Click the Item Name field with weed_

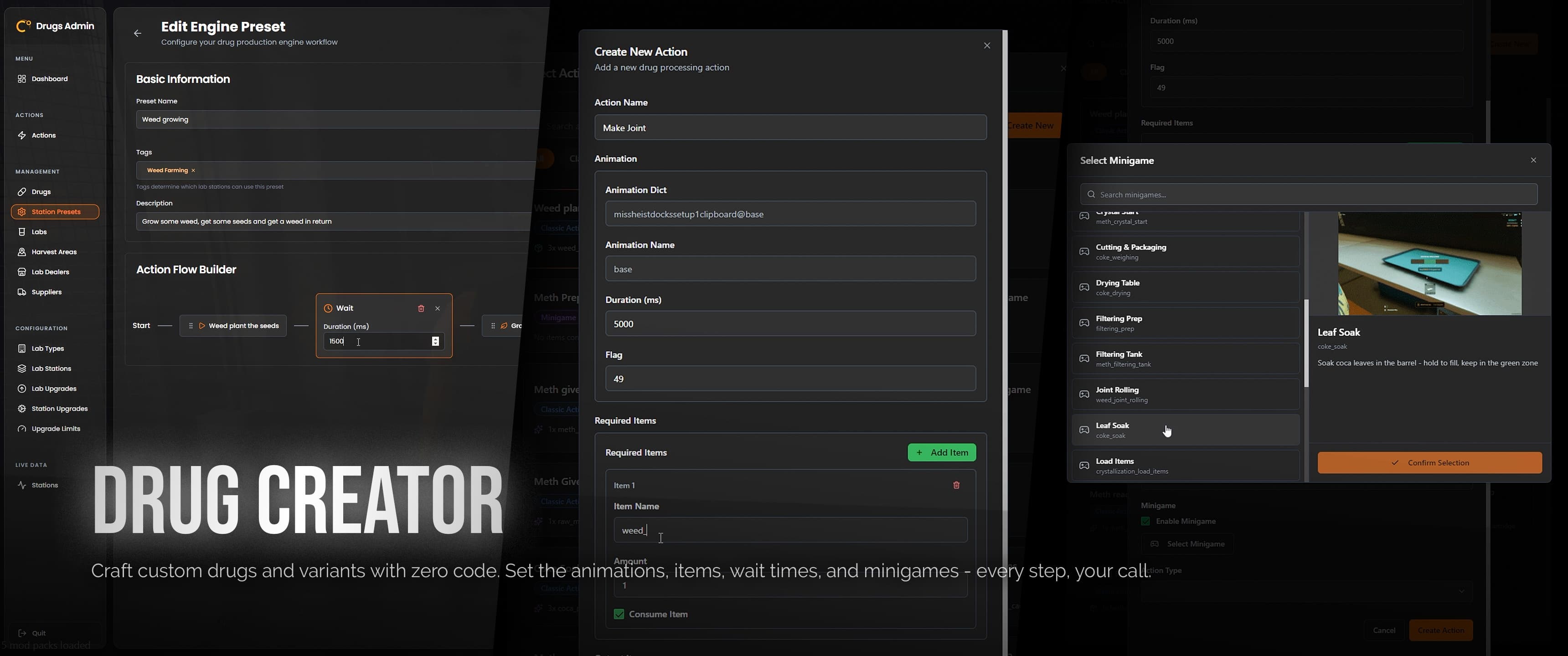(790, 530)
